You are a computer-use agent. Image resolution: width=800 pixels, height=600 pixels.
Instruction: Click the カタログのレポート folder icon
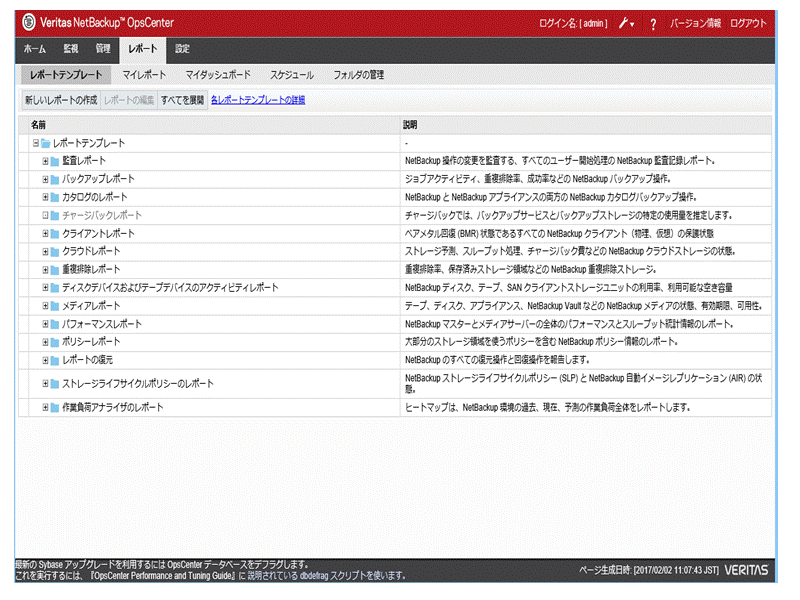[x=55, y=197]
